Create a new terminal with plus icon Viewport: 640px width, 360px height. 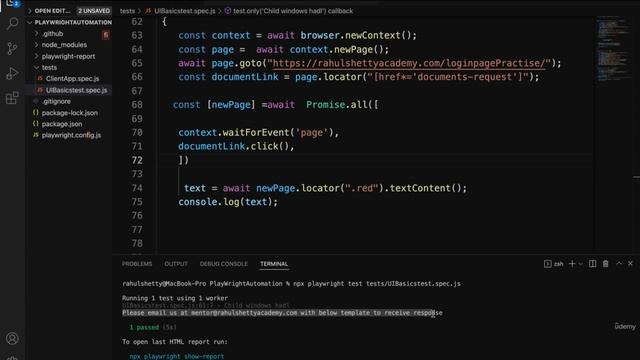click(x=572, y=264)
